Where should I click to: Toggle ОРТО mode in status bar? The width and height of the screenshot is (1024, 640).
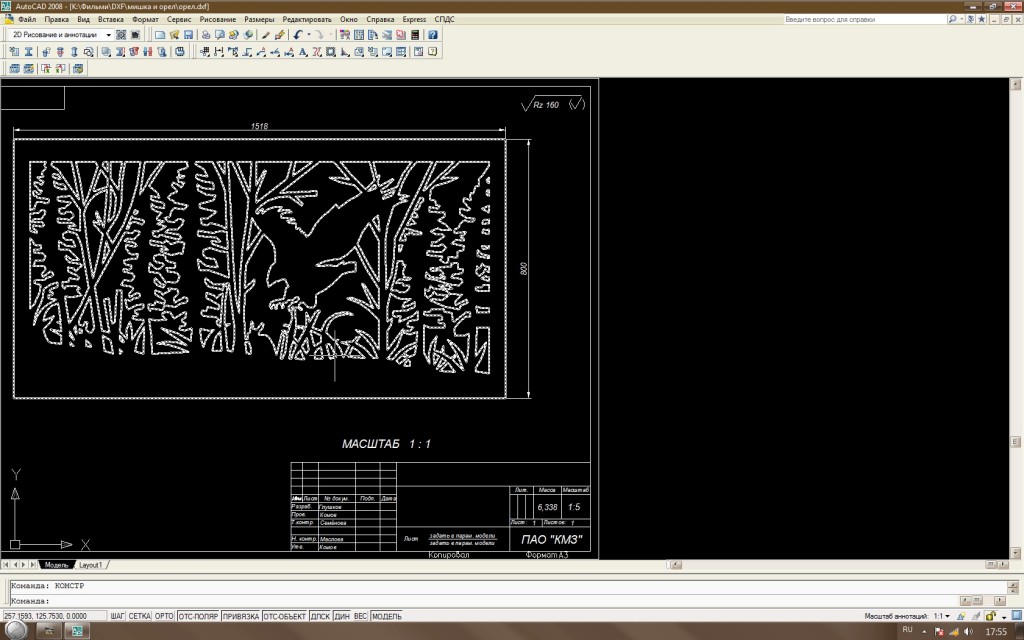tap(164, 616)
